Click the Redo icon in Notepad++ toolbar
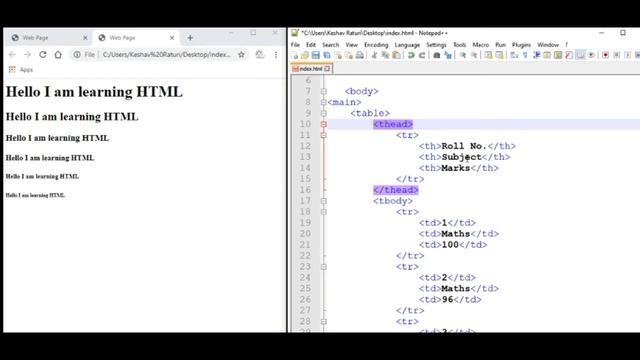This screenshot has height=360, width=640. pos(422,55)
